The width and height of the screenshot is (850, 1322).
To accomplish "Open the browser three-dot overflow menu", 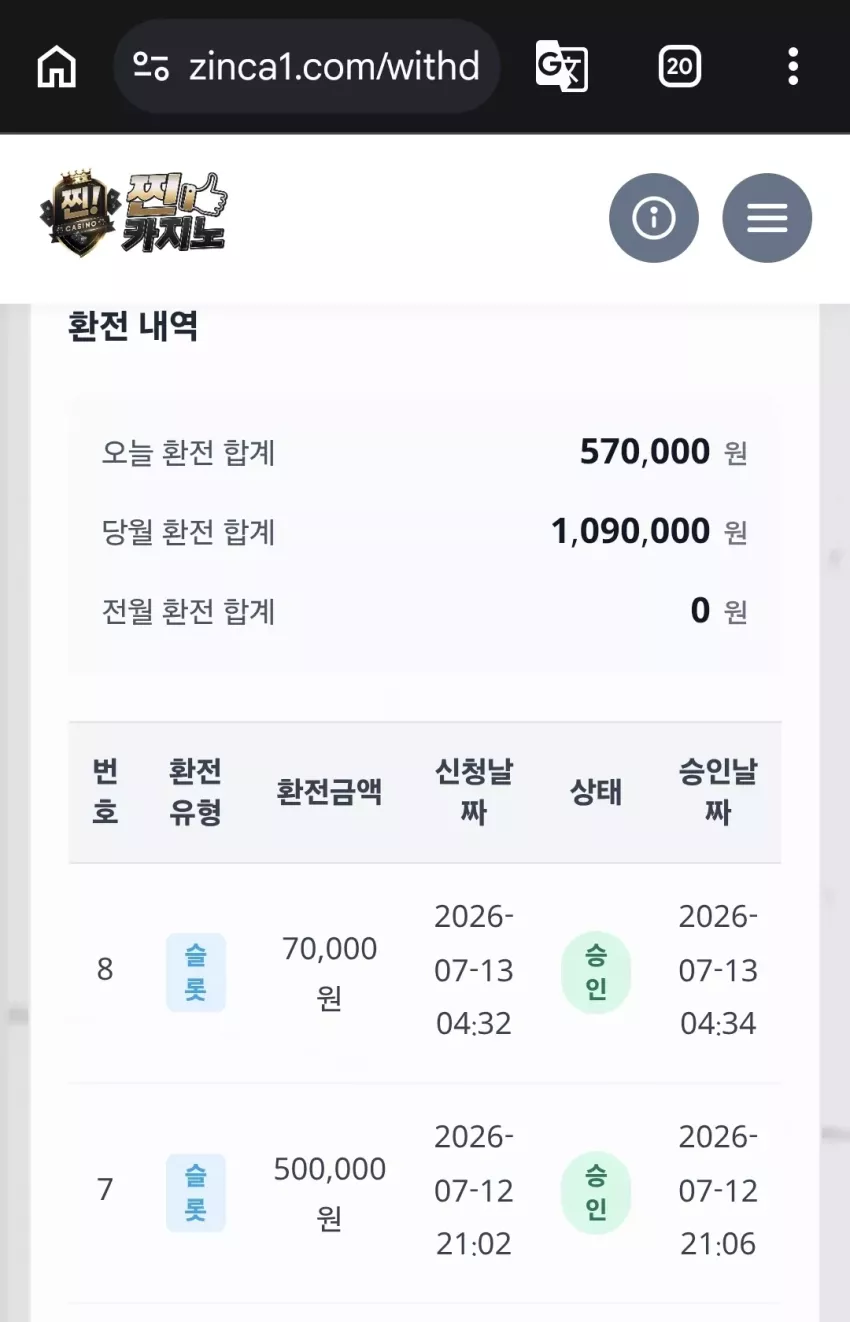I will click(x=793, y=67).
